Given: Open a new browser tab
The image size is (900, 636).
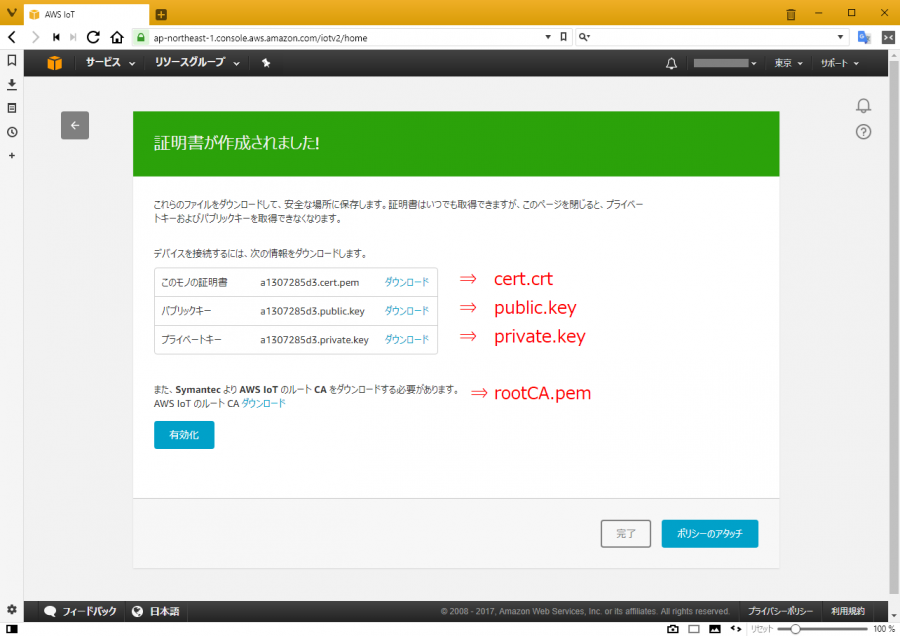Looking at the screenshot, I should pyautogui.click(x=161, y=14).
